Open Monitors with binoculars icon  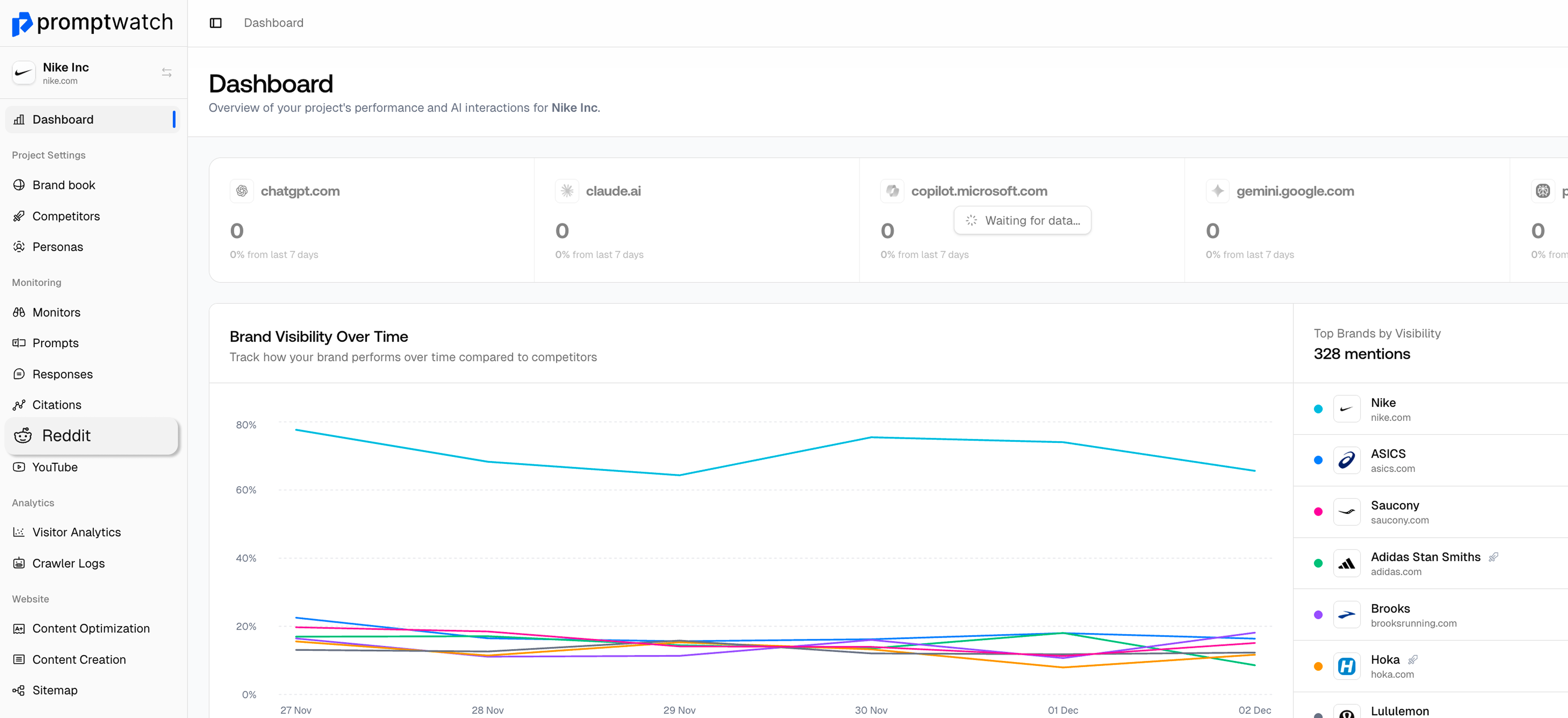coord(56,312)
